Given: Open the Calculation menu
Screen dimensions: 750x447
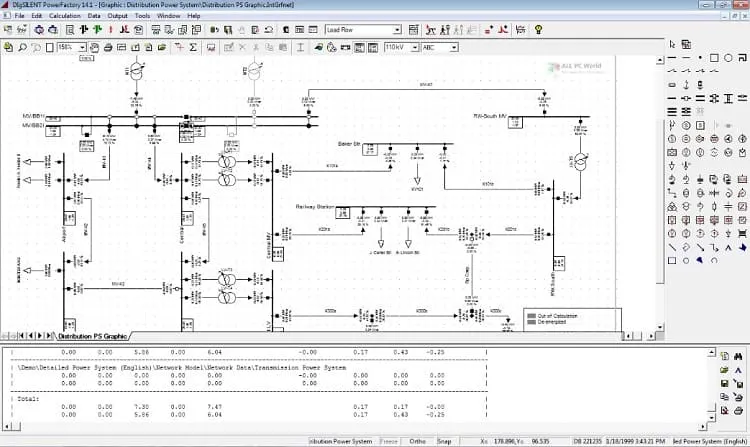Looking at the screenshot, I should (x=65, y=16).
